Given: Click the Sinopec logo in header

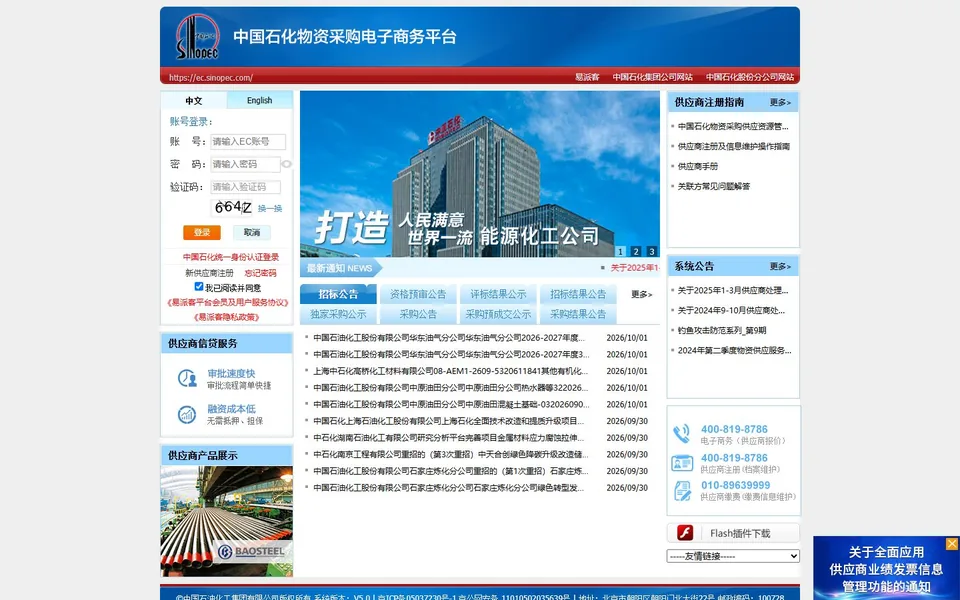Looking at the screenshot, I should tap(197, 37).
